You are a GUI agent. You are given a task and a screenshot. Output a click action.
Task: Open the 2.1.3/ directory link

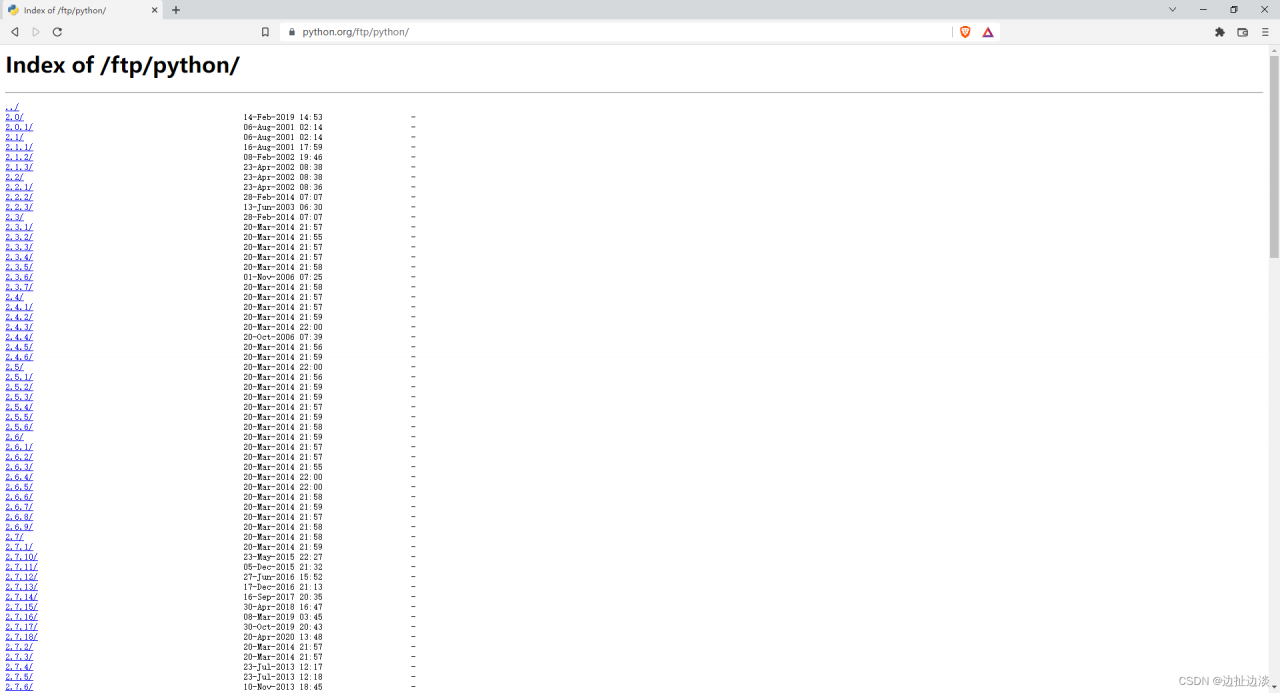pyautogui.click(x=19, y=167)
